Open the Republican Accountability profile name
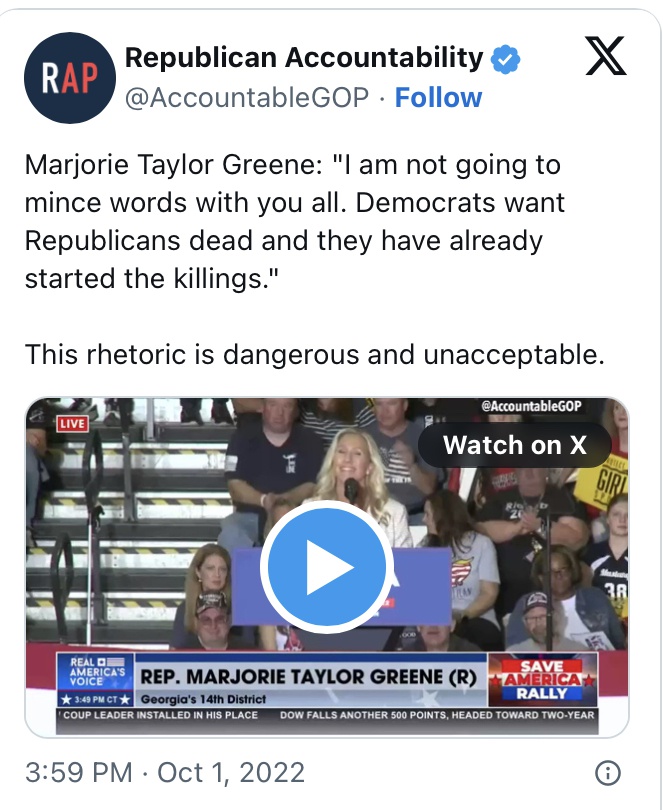This screenshot has height=810, width=663. click(303, 58)
